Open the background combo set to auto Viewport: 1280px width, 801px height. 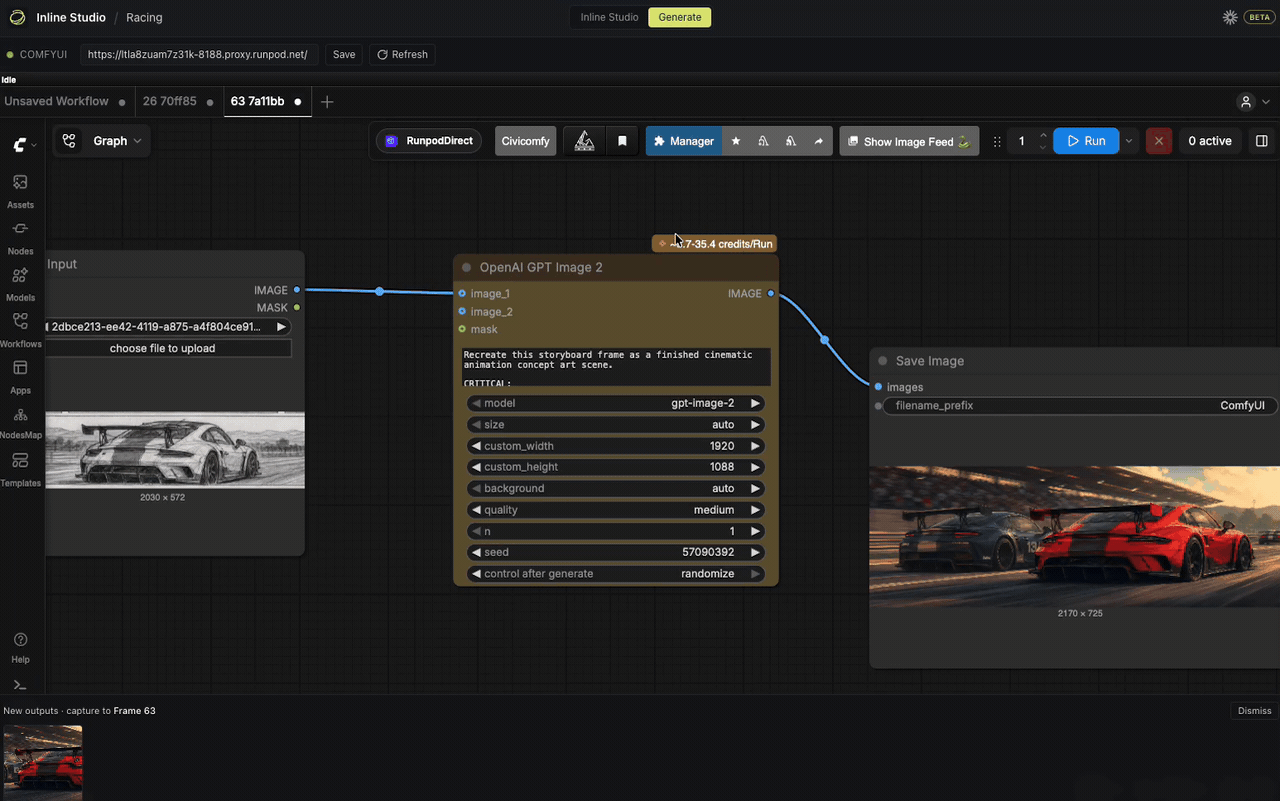[616, 489]
